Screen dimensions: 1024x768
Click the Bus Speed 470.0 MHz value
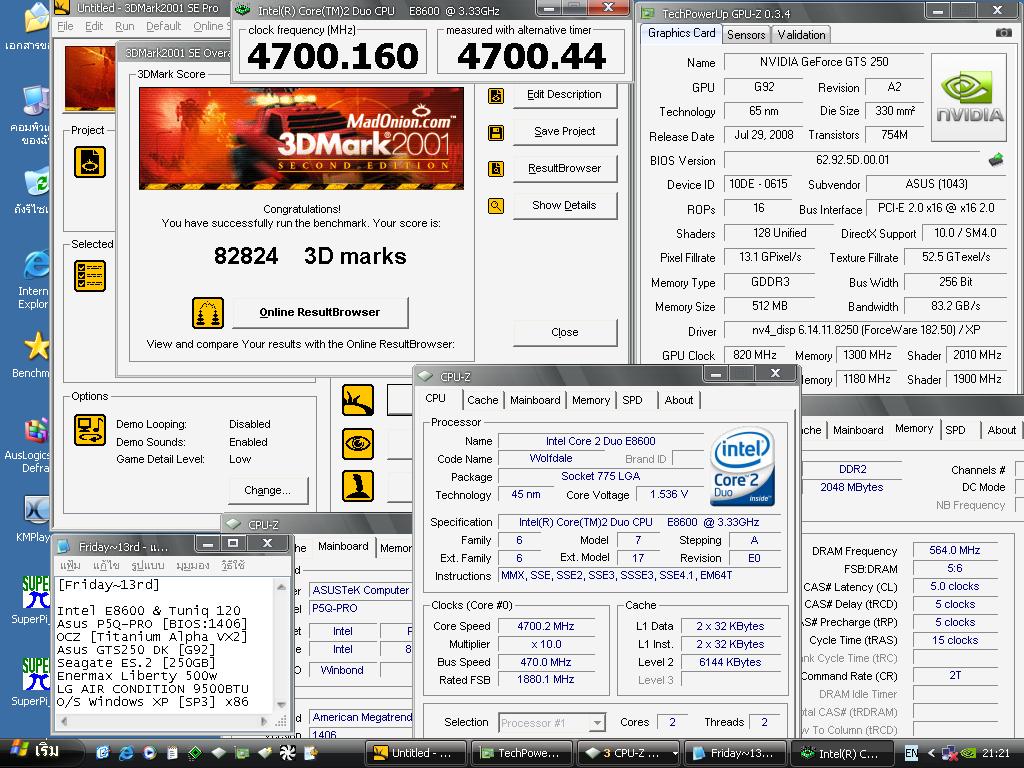[x=546, y=662]
